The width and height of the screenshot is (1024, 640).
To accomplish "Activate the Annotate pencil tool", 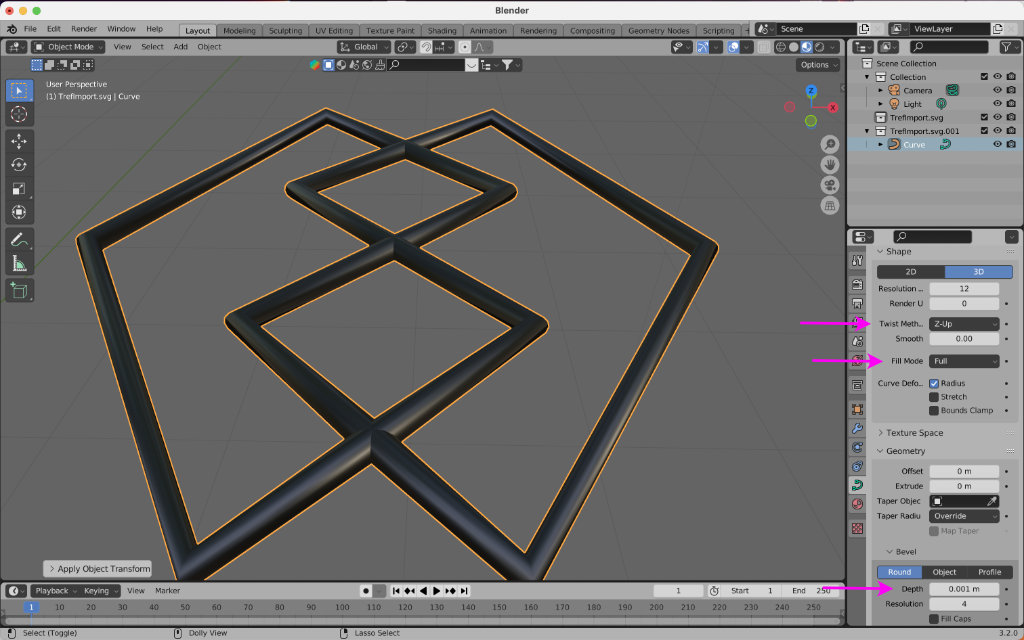I will coord(19,240).
